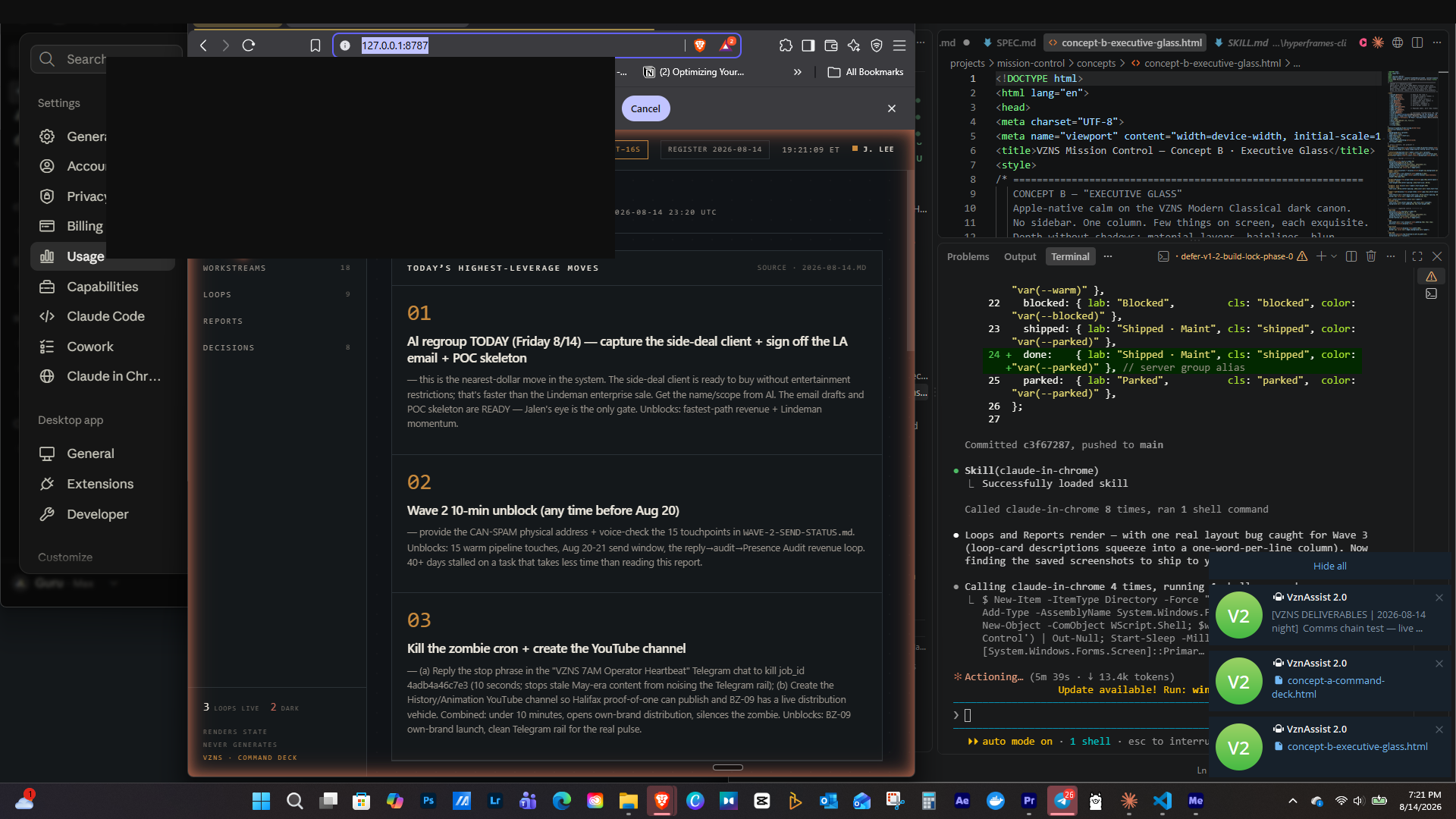Image resolution: width=1456 pixels, height=819 pixels.
Task: Open the Output panel tab
Action: (1020, 256)
